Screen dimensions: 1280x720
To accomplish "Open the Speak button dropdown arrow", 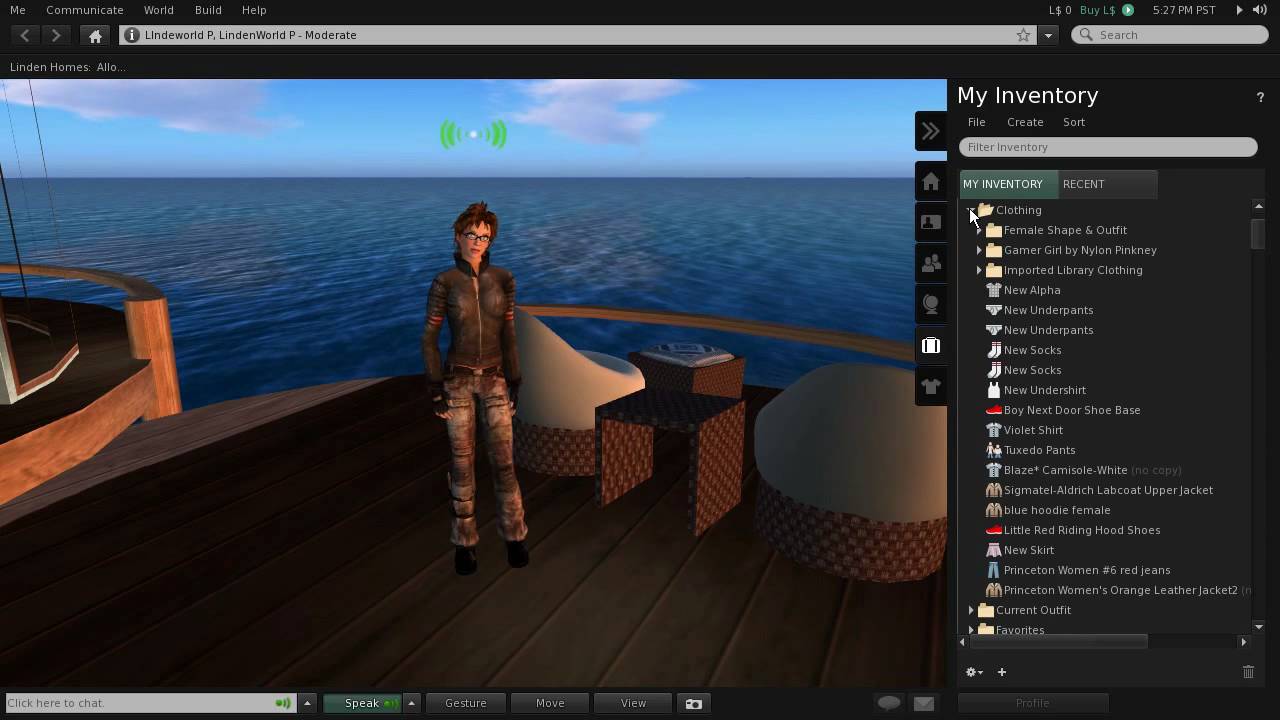I will click(410, 703).
